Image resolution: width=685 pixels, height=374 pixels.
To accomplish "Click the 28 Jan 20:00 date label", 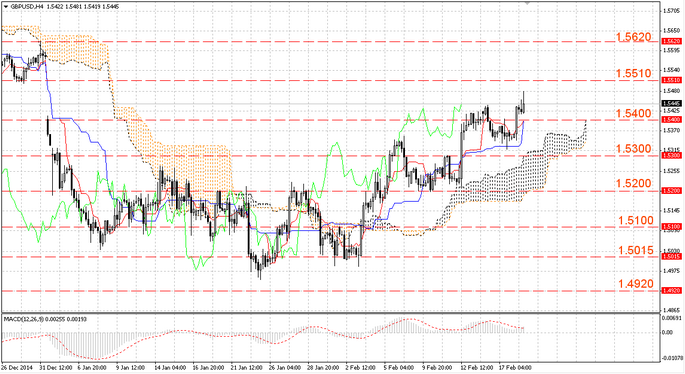I will (323, 367).
